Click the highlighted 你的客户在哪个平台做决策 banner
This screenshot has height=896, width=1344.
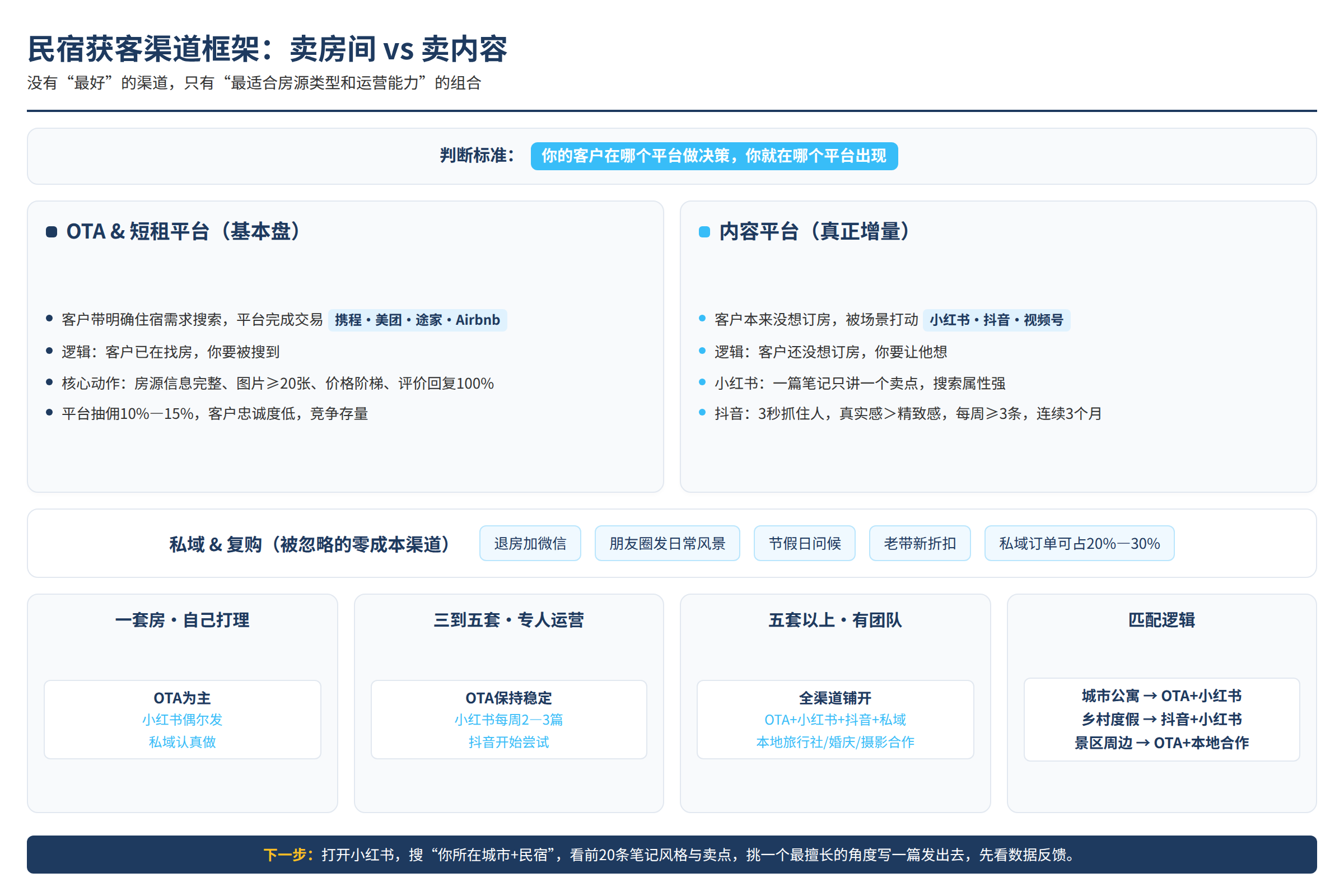coord(715,156)
